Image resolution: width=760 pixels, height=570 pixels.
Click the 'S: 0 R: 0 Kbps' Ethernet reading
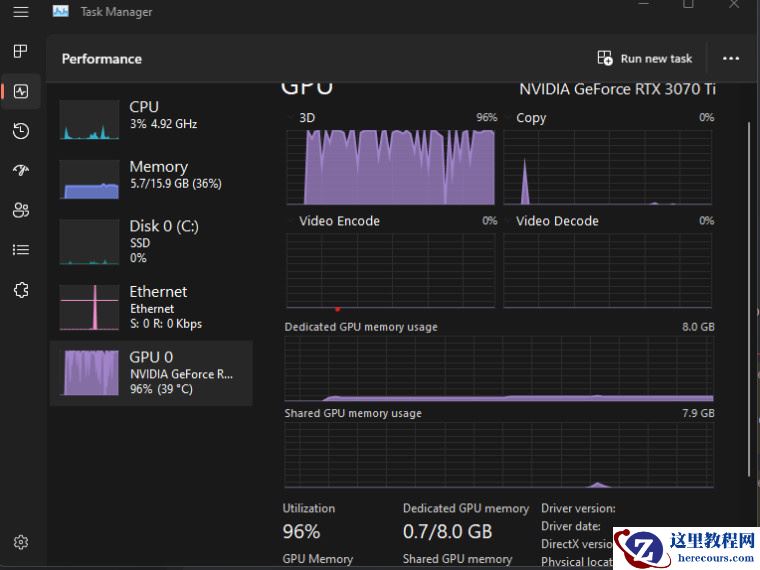[x=166, y=324]
